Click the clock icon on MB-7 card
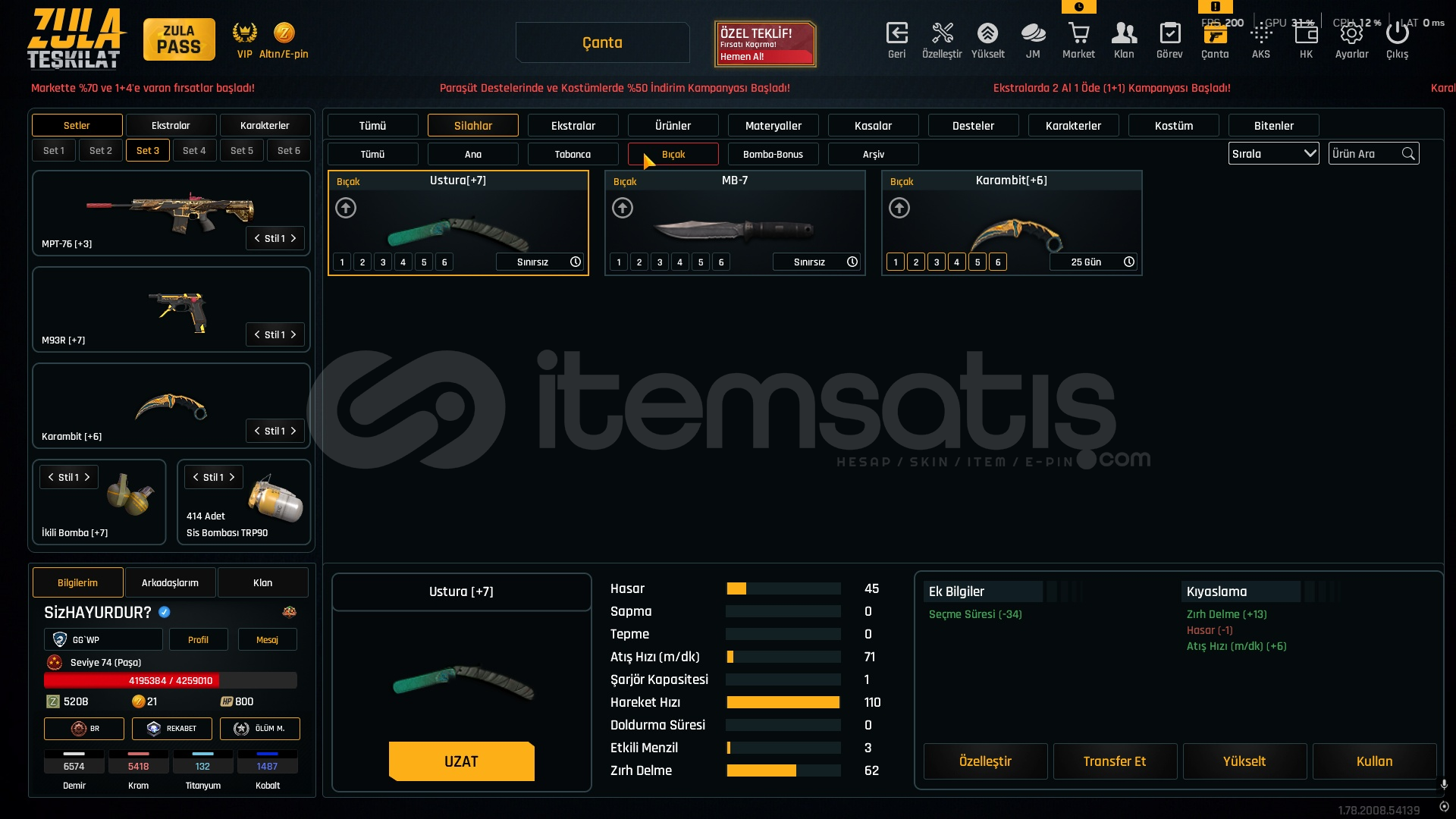The image size is (1456, 819). (x=852, y=262)
